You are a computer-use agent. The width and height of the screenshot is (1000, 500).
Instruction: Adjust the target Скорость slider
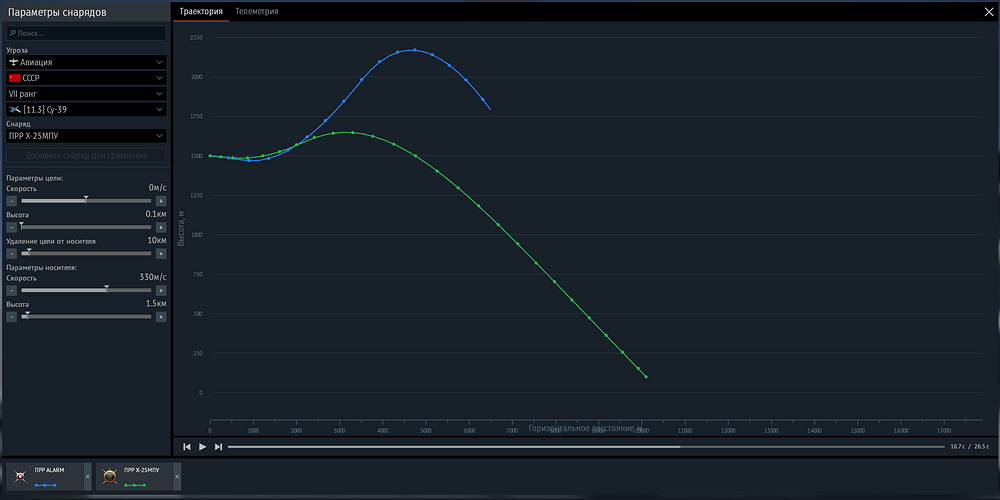pos(86,200)
